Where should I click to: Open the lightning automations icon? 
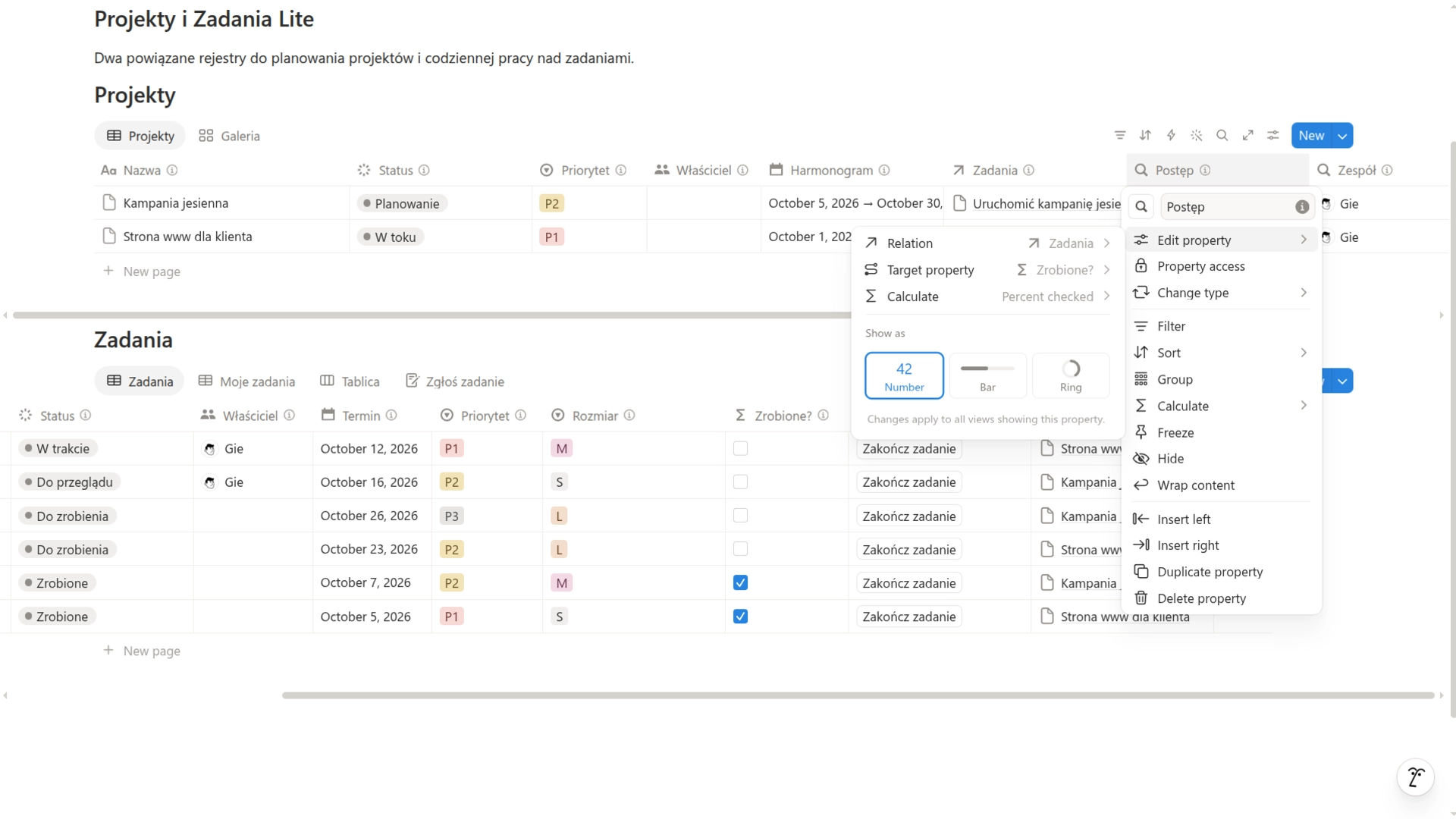[1171, 135]
